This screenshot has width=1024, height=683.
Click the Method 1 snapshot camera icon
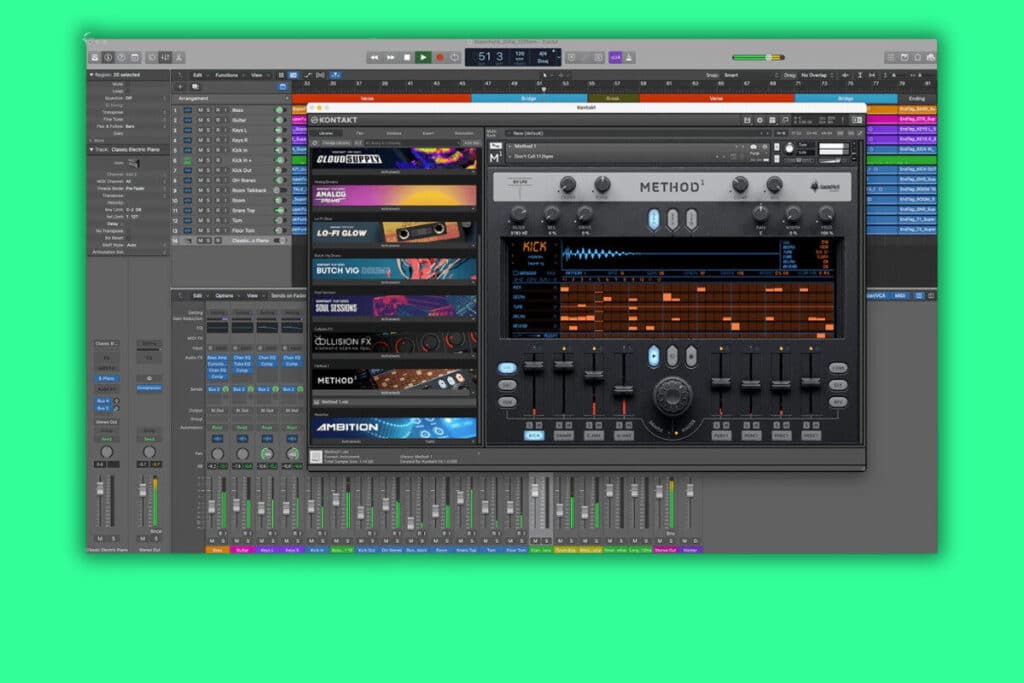pos(753,147)
